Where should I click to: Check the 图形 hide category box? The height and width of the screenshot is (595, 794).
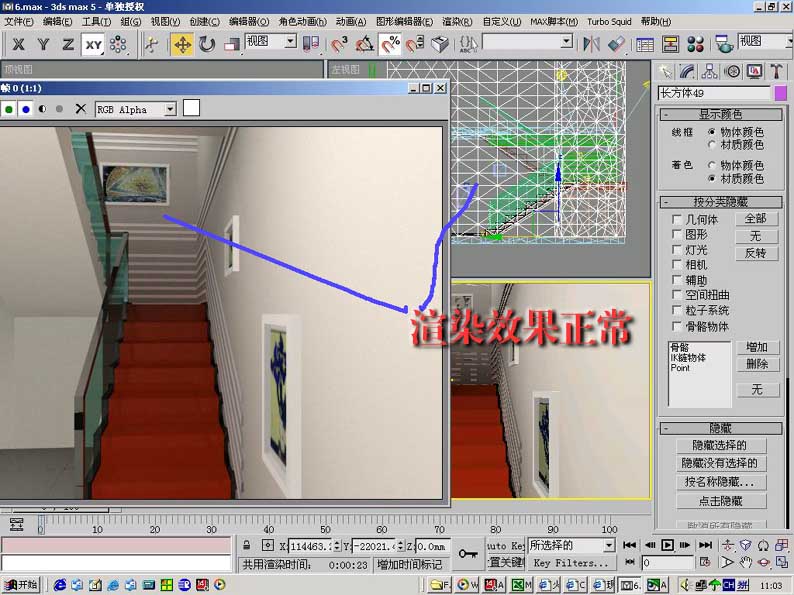(676, 234)
